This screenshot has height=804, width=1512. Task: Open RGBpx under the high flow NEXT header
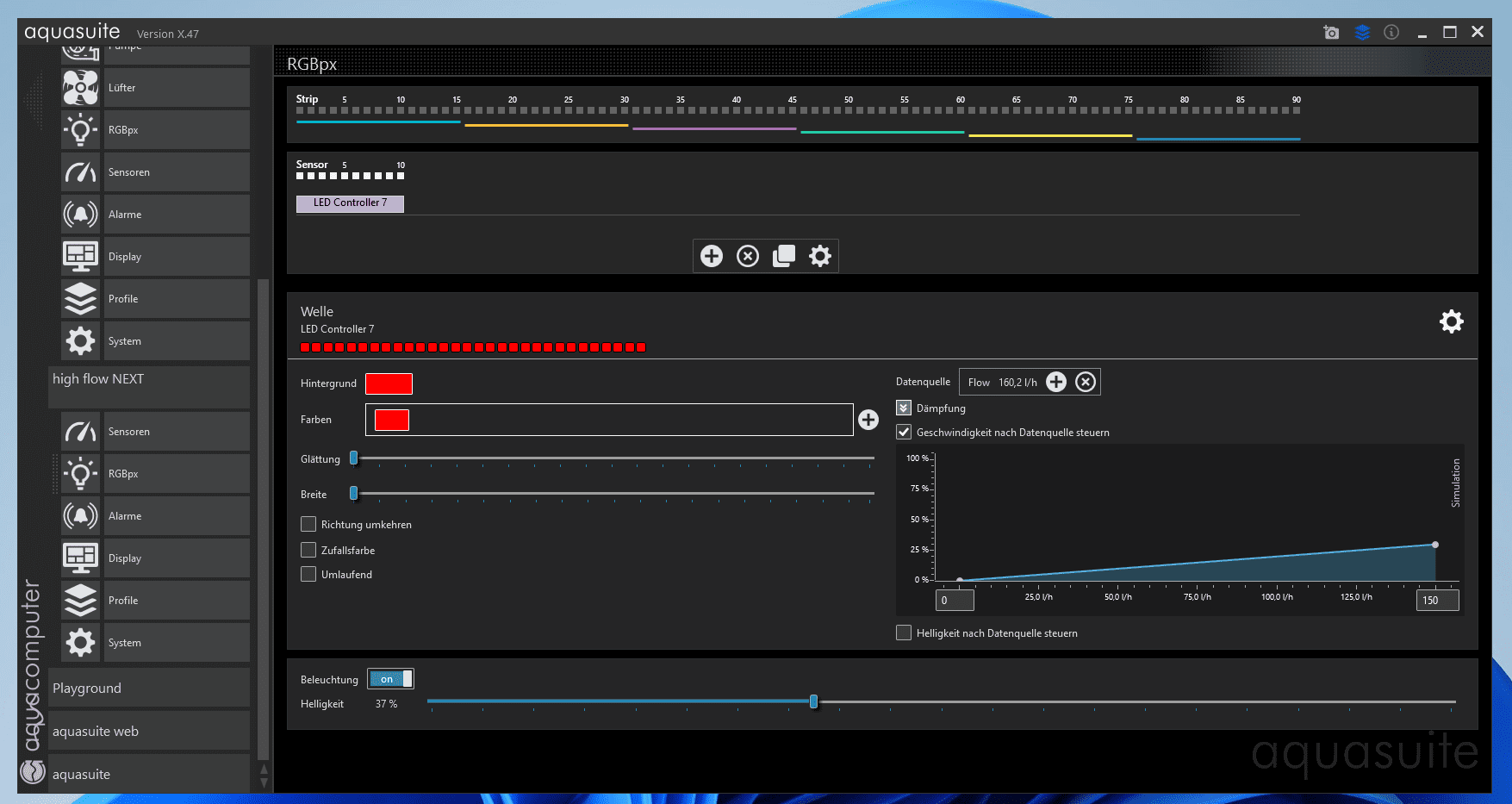pyautogui.click(x=155, y=474)
